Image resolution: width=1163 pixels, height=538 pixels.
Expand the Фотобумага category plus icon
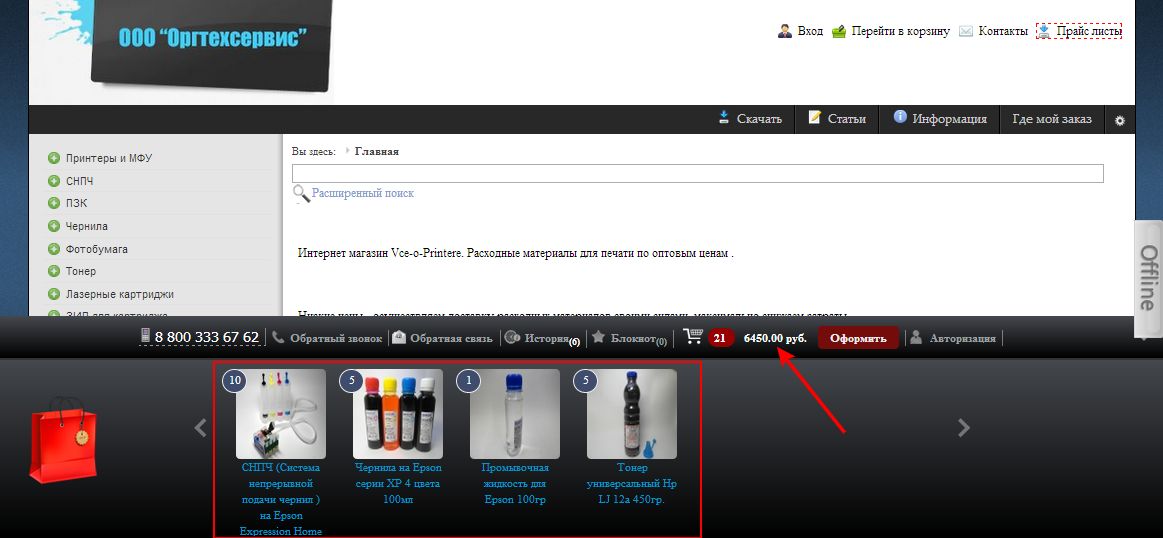(53, 249)
